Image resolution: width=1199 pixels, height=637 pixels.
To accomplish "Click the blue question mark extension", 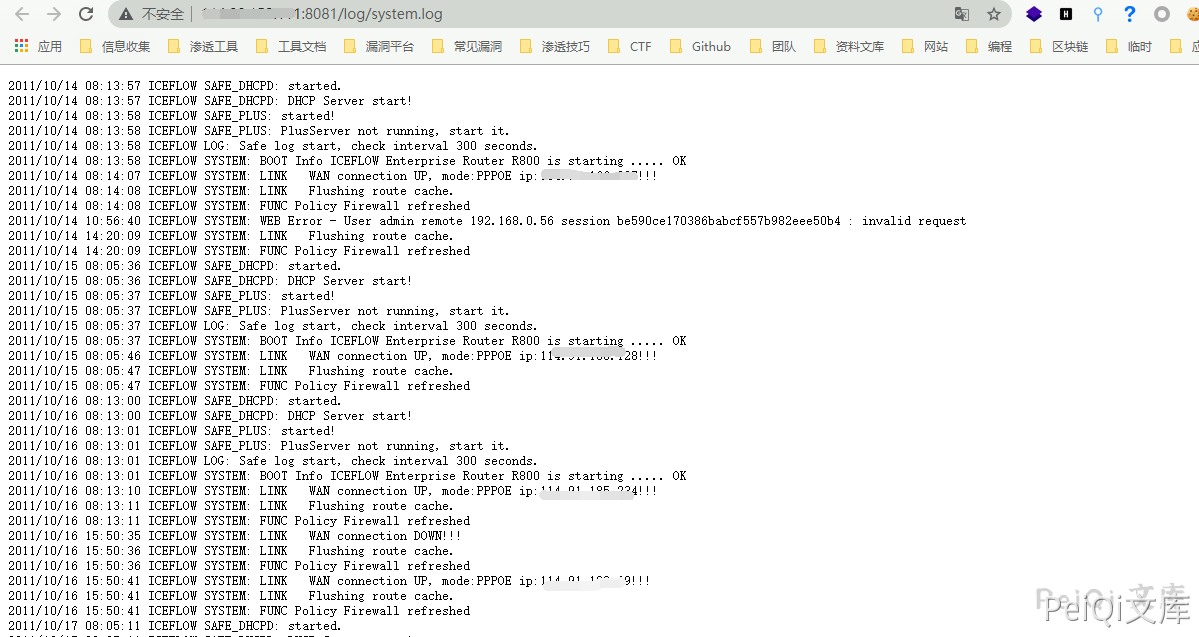I will pos(1129,14).
